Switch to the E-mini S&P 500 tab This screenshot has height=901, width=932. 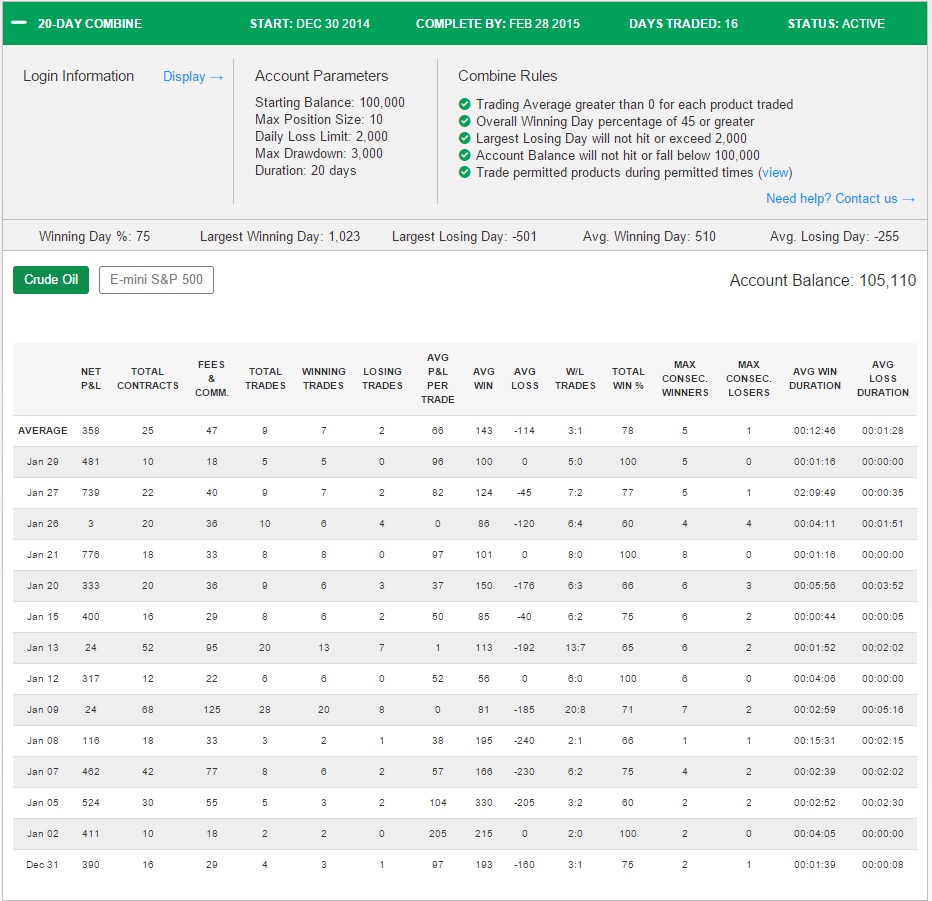(156, 279)
